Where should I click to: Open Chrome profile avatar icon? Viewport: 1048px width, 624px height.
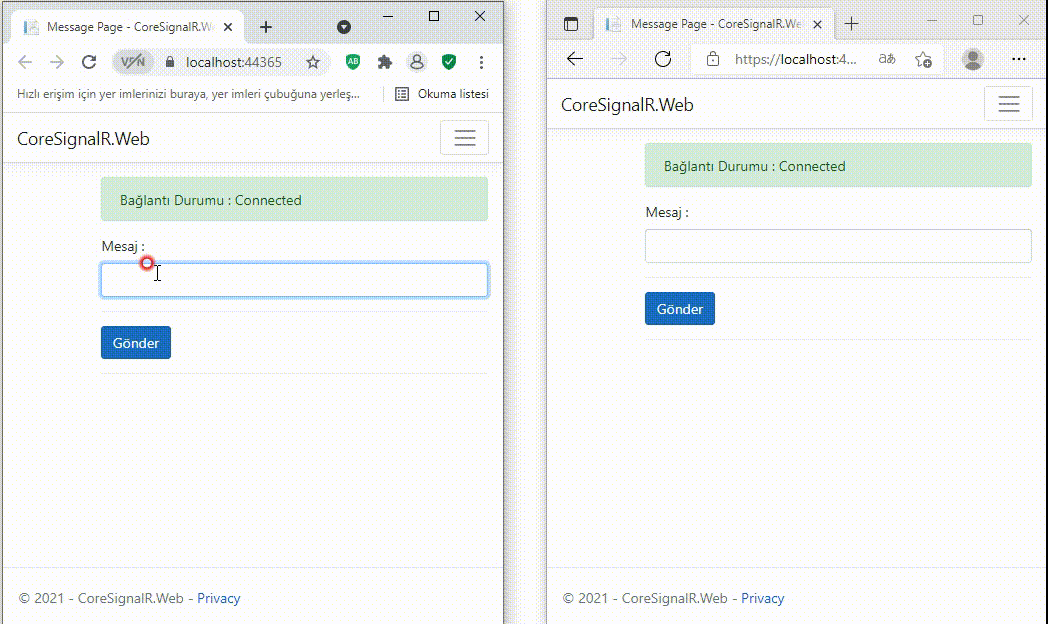417,62
